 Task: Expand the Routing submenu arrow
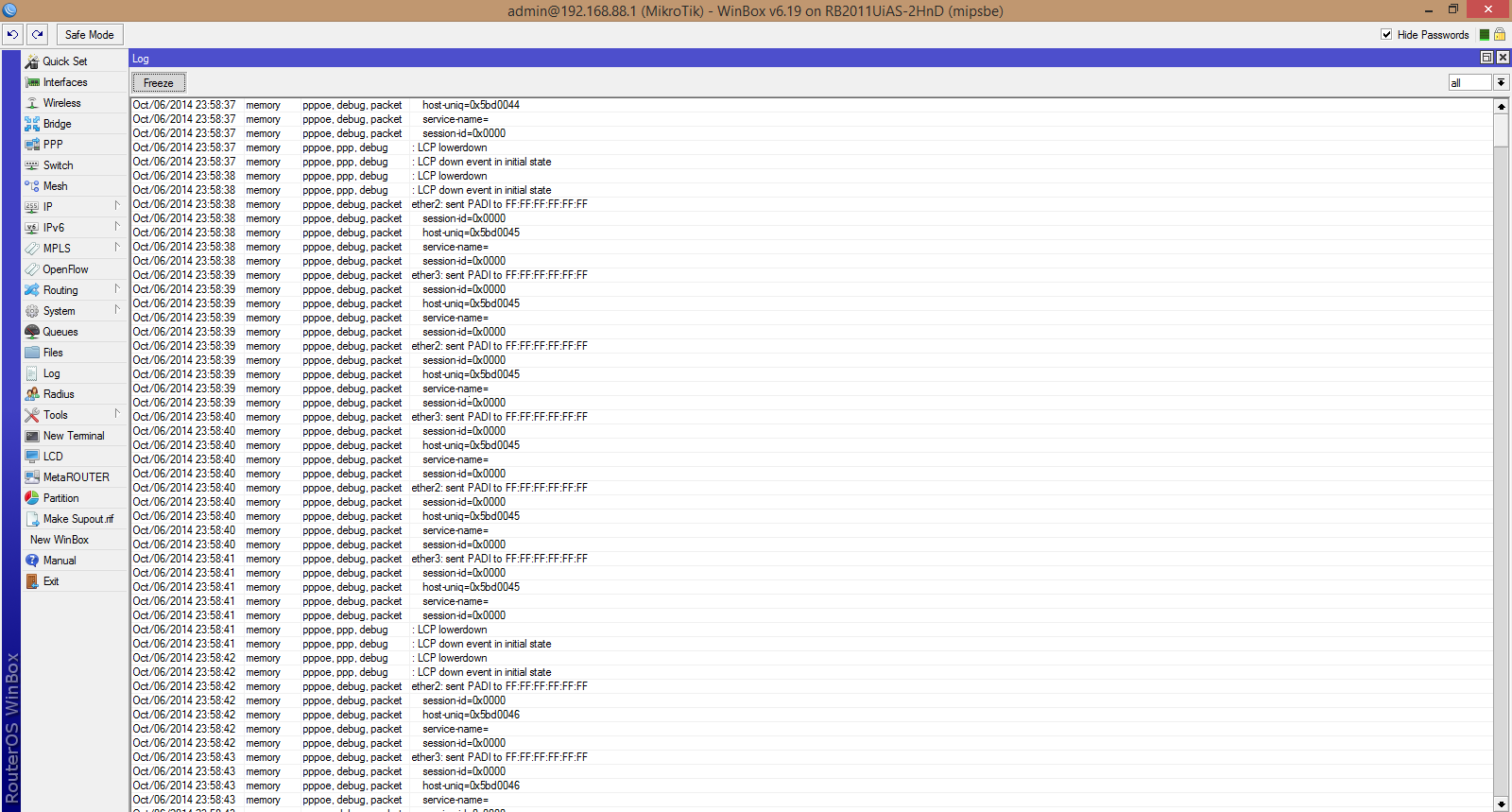coord(117,289)
